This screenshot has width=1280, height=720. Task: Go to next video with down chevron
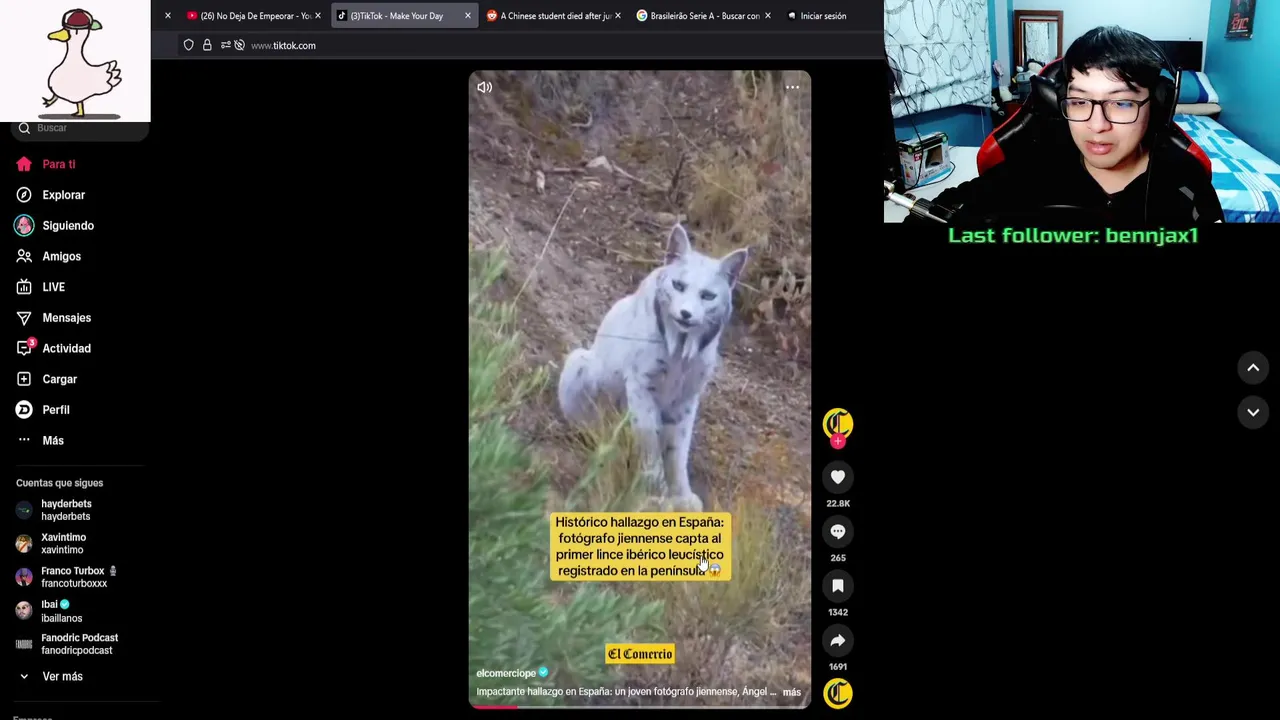pyautogui.click(x=1253, y=412)
